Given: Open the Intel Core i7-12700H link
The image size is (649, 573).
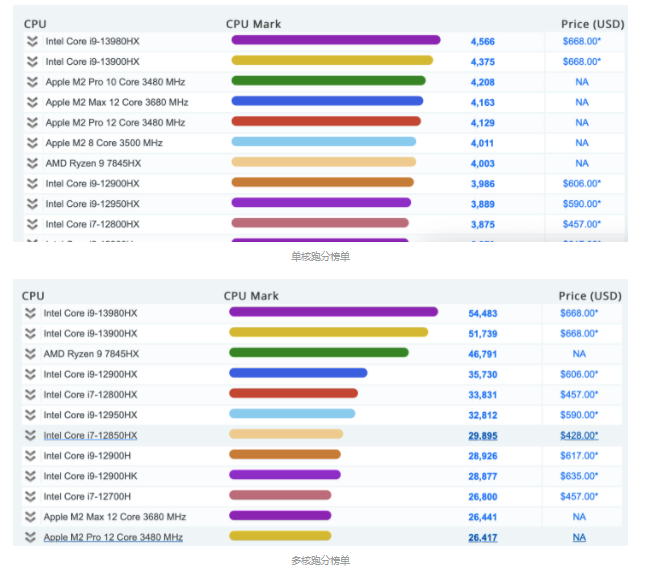Looking at the screenshot, I should [x=87, y=496].
